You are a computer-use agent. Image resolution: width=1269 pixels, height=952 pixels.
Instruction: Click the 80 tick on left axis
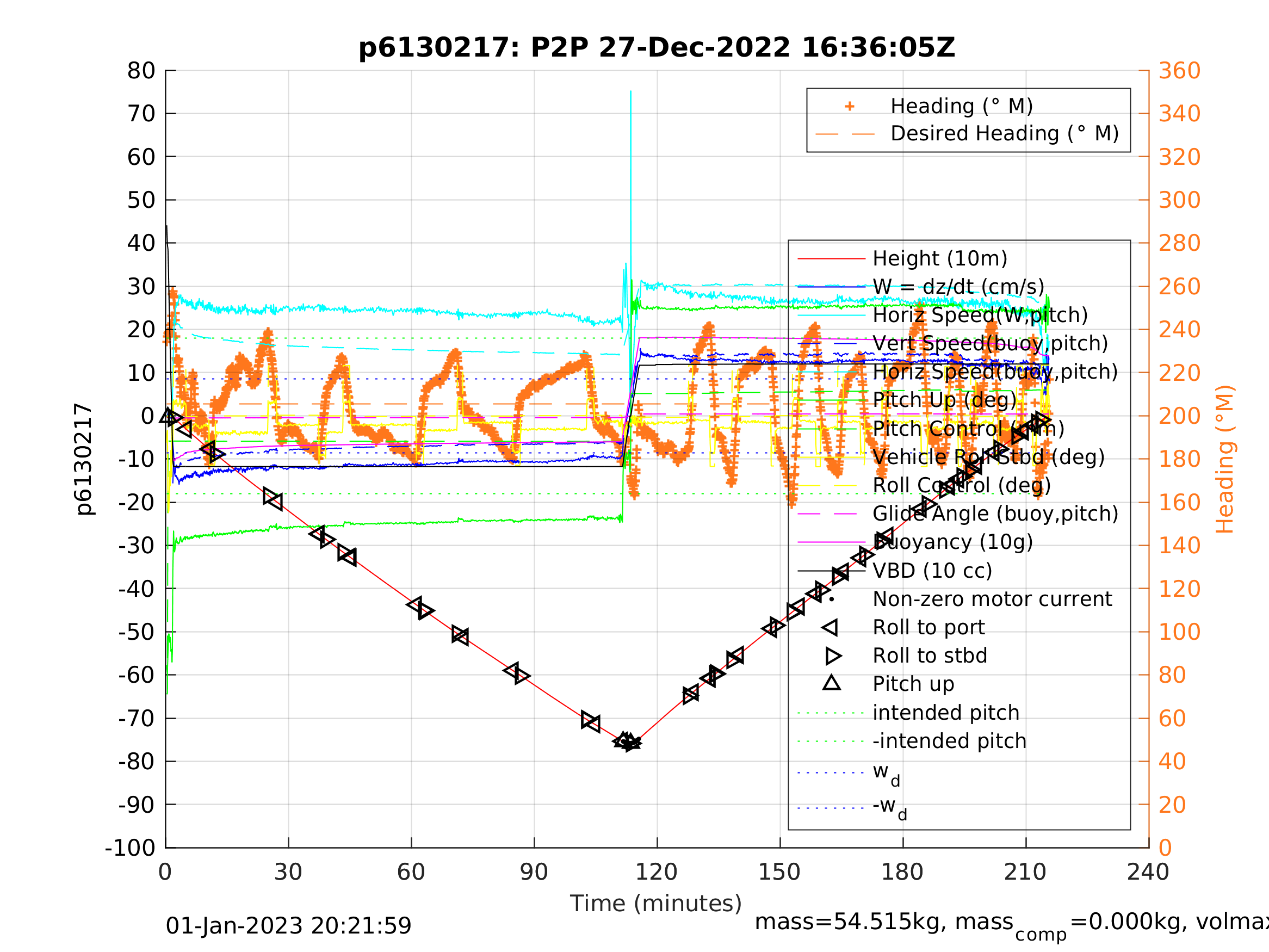coord(141,71)
